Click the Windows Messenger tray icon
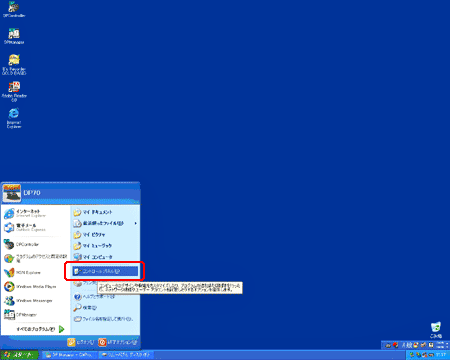Viewport: 450px width, 360px height. point(424,355)
